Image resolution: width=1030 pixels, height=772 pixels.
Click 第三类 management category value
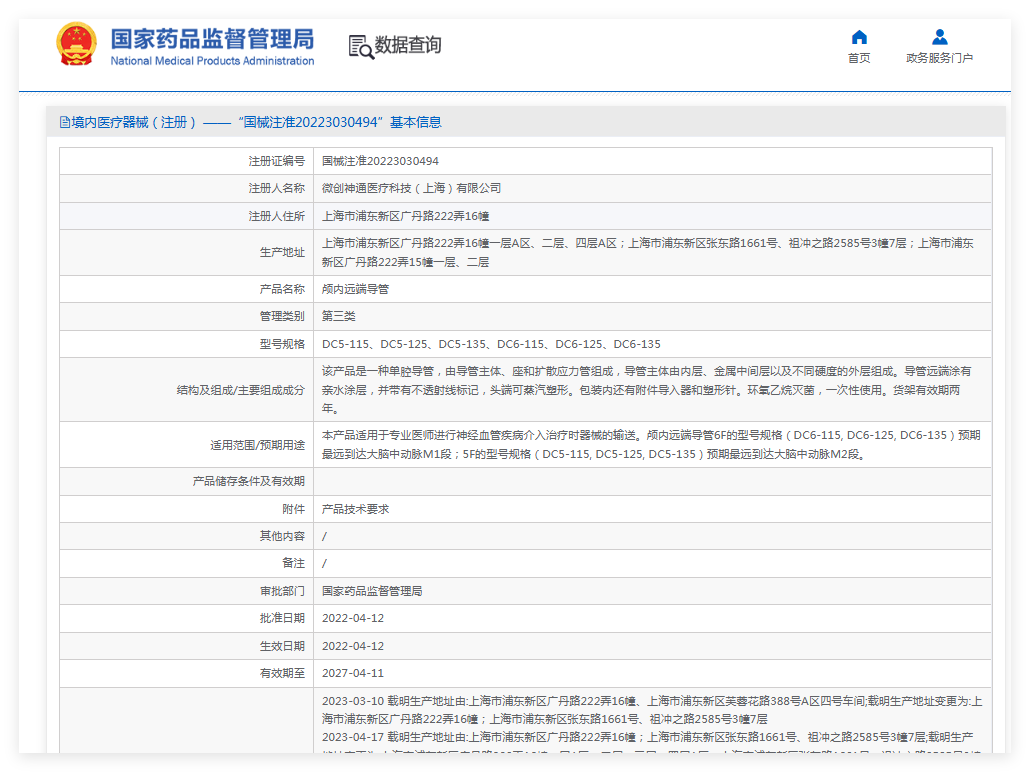click(338, 316)
